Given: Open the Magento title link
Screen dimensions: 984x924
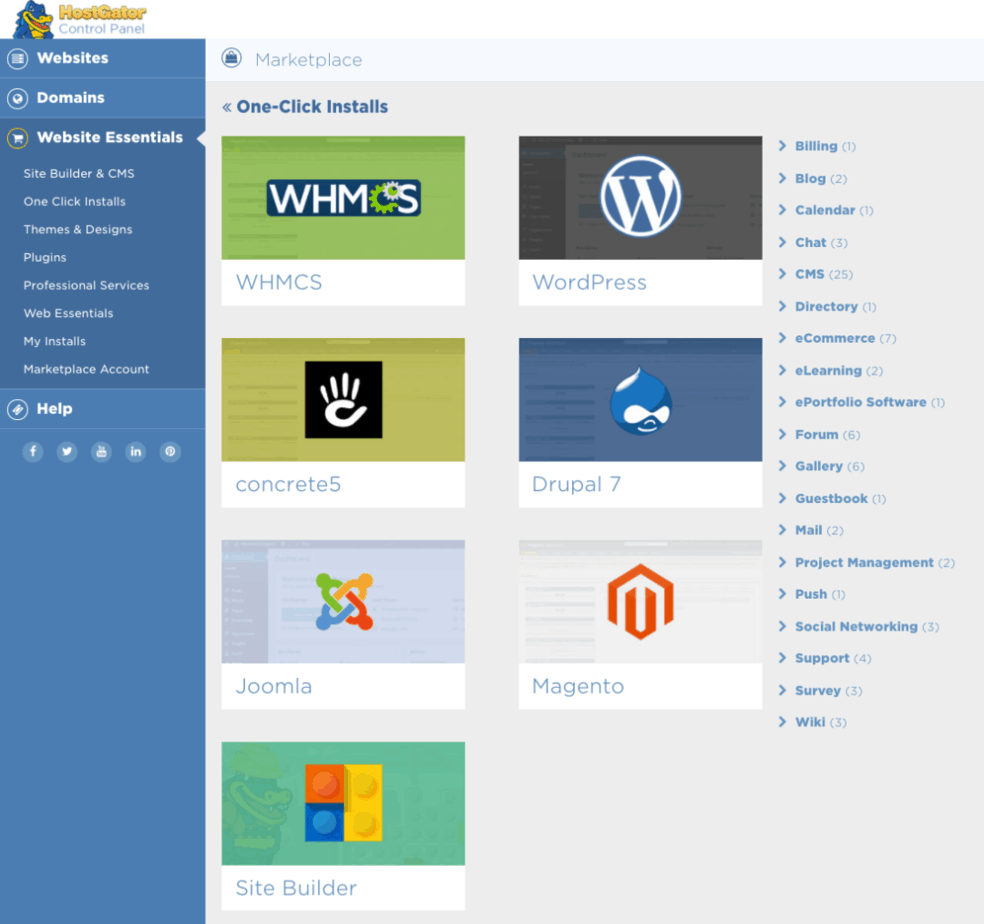Looking at the screenshot, I should (x=578, y=686).
